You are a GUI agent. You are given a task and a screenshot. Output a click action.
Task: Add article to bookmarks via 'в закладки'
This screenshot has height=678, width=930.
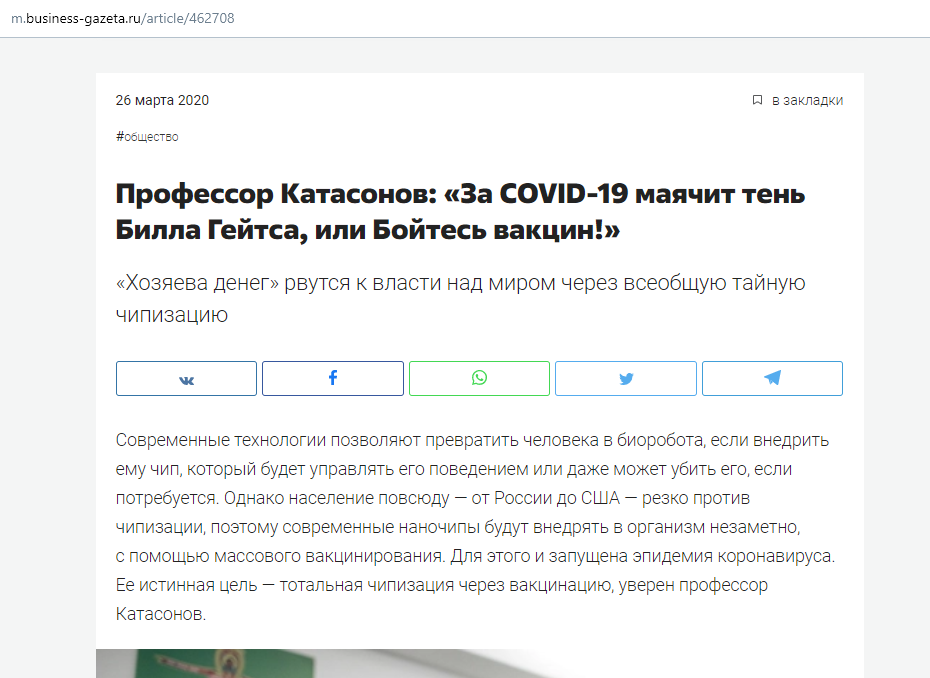click(807, 100)
